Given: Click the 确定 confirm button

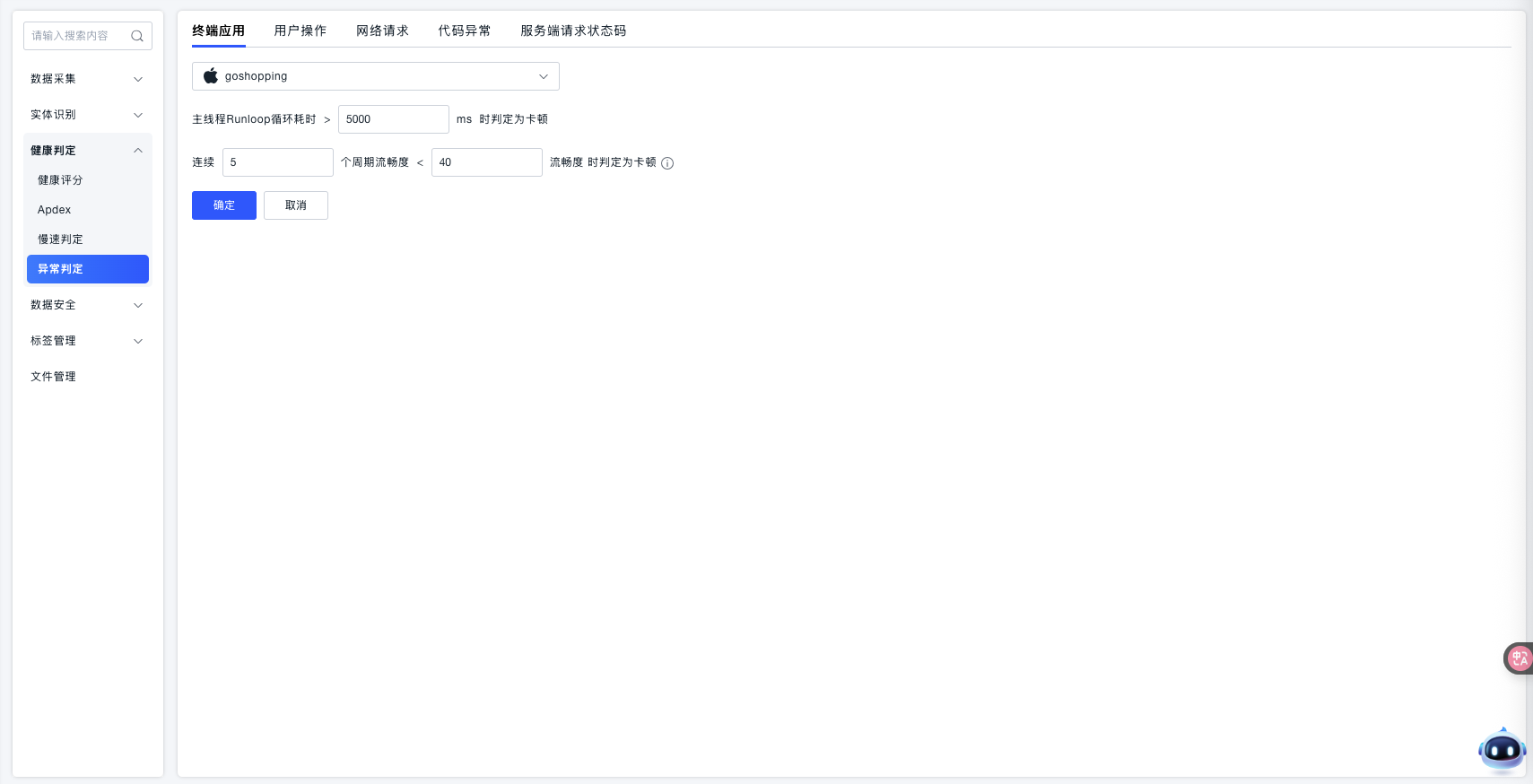Looking at the screenshot, I should [x=224, y=205].
